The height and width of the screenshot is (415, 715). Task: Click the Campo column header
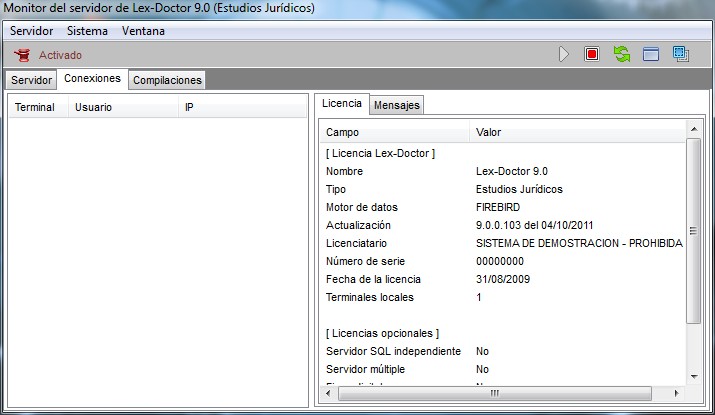point(395,133)
